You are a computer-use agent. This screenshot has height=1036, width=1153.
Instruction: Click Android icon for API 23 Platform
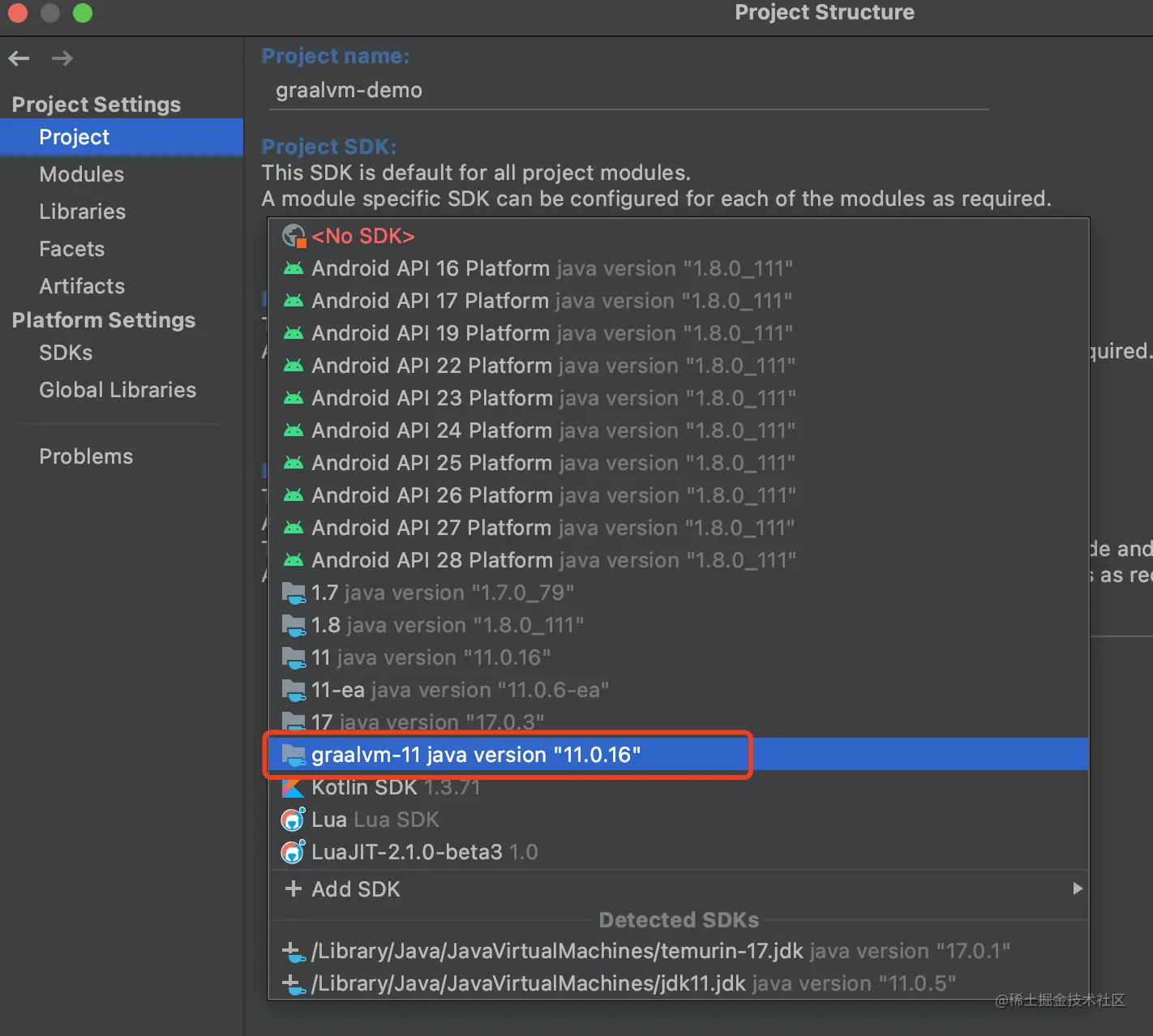pyautogui.click(x=294, y=398)
